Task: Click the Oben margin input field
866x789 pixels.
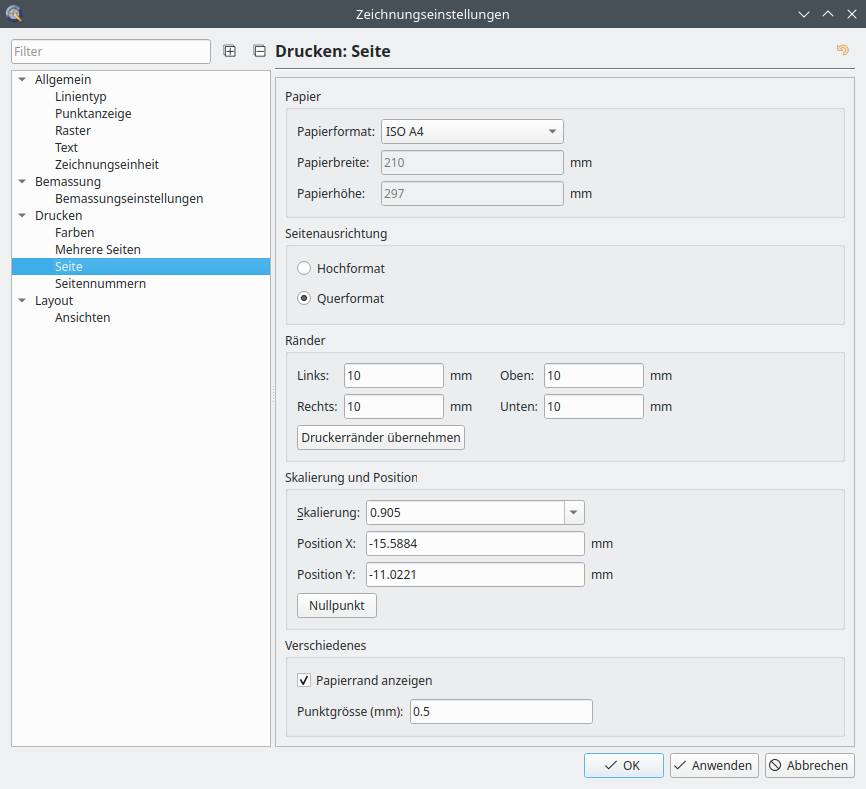Action: (x=594, y=375)
